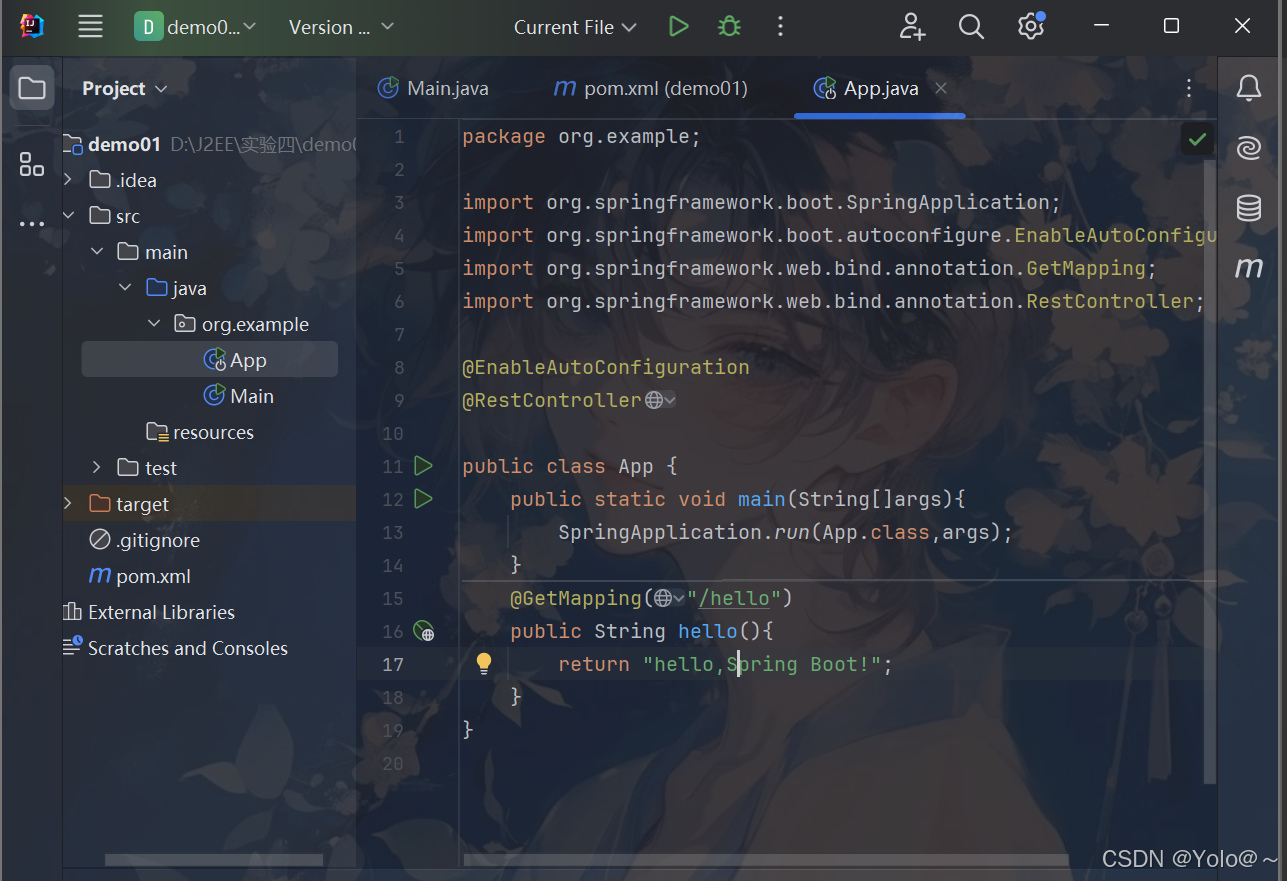This screenshot has width=1287, height=881.
Task: Collapse the java folder arrow
Action: (125, 288)
